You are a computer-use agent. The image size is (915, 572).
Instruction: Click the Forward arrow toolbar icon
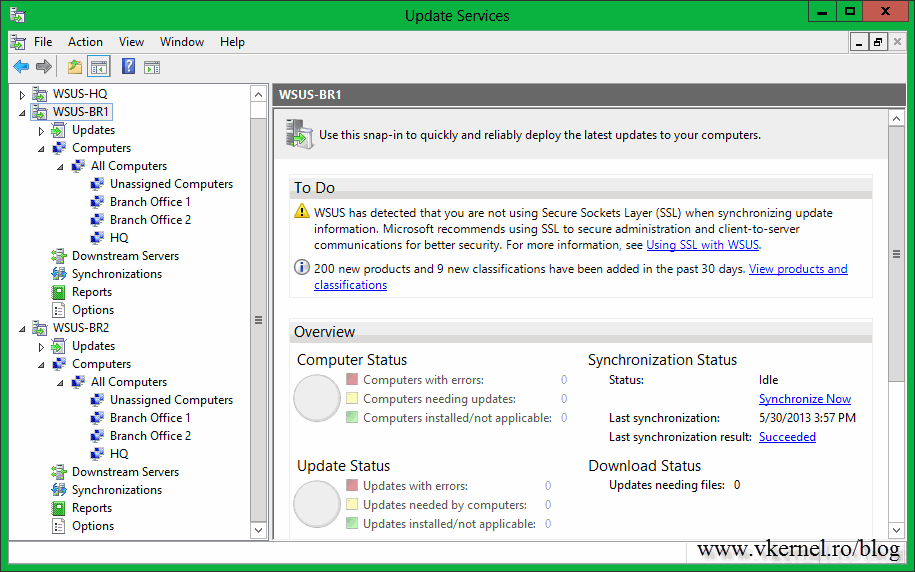pyautogui.click(x=44, y=67)
